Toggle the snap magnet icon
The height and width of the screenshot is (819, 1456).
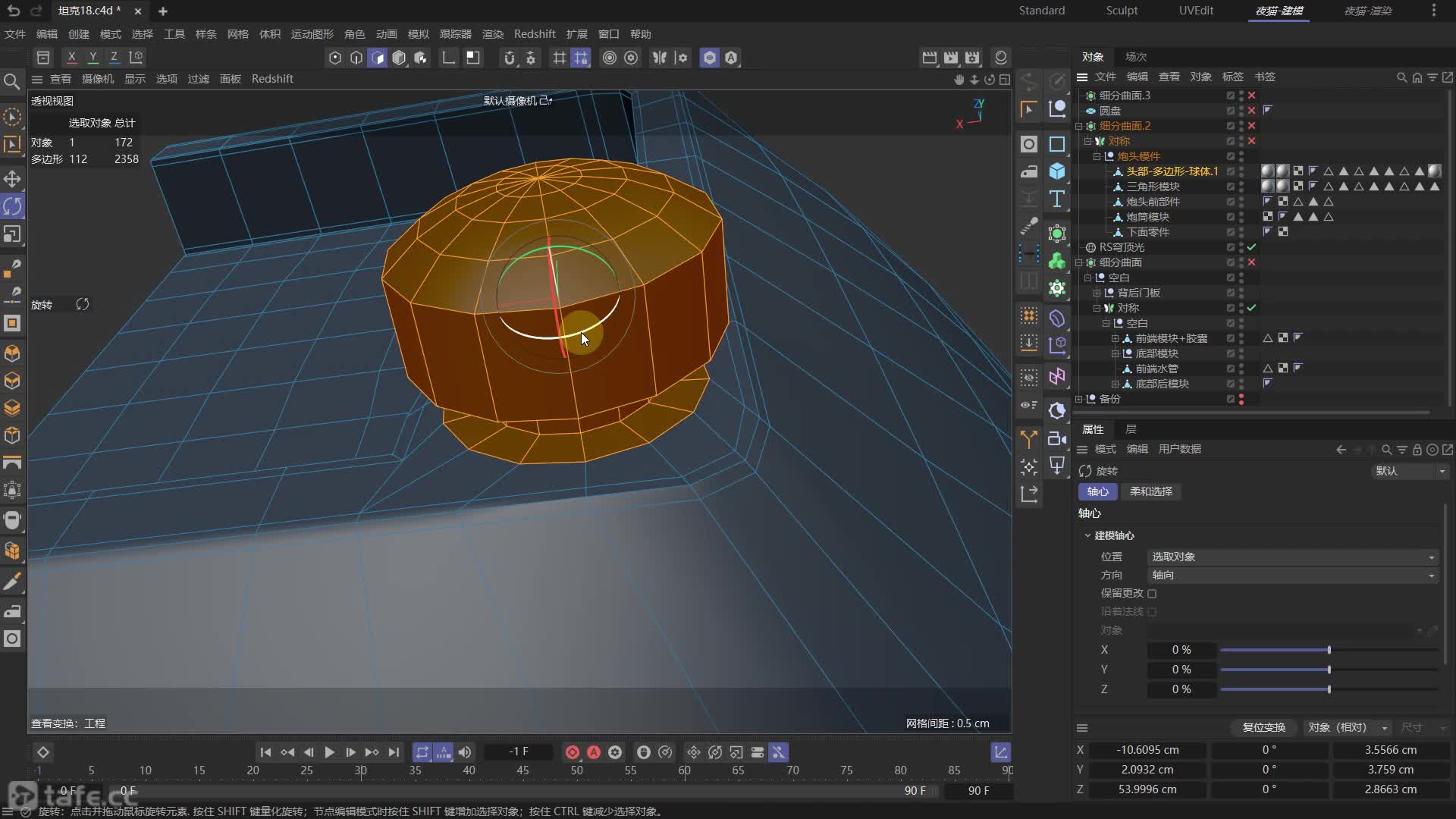click(510, 58)
